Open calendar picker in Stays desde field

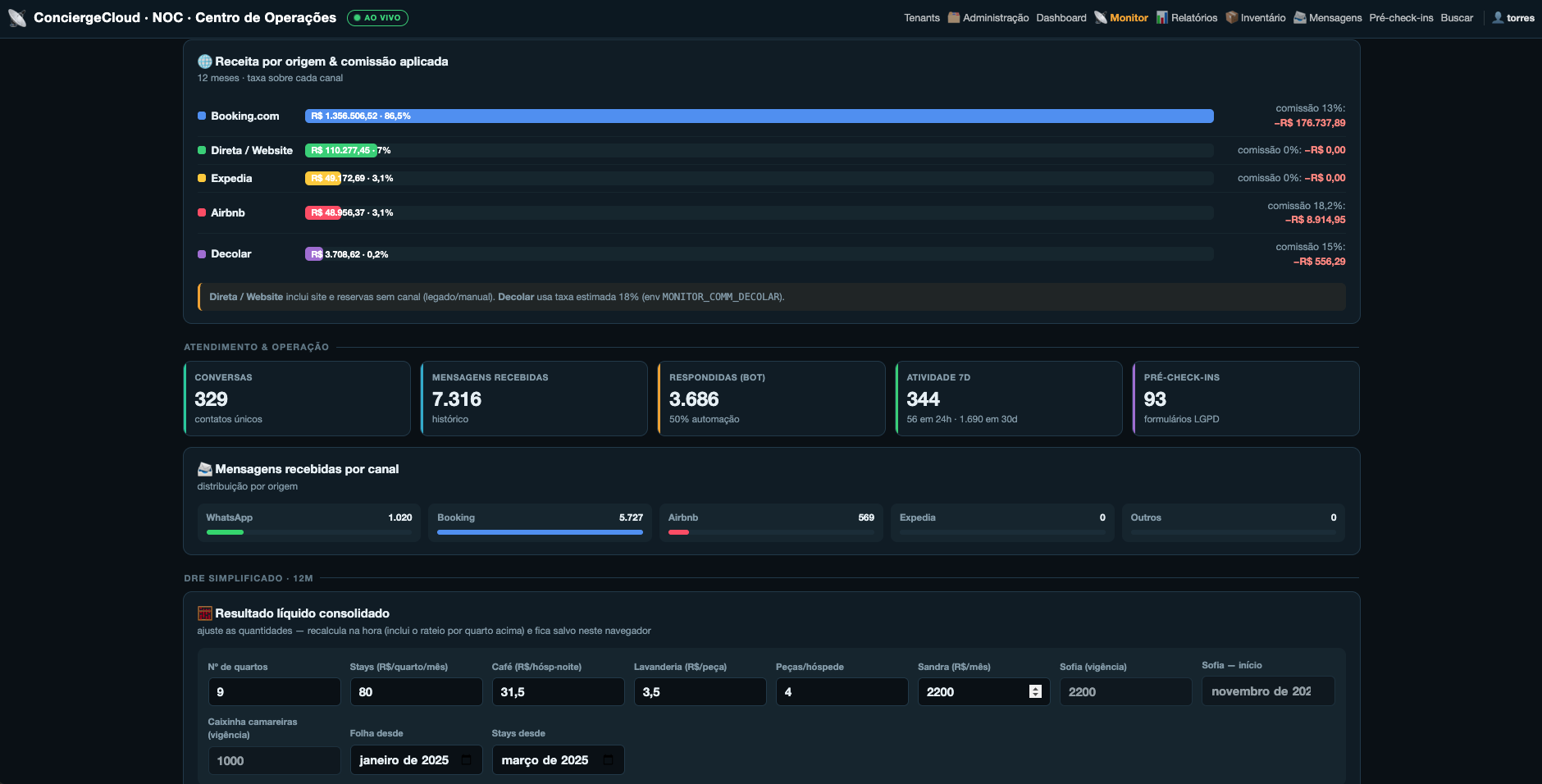click(x=608, y=760)
